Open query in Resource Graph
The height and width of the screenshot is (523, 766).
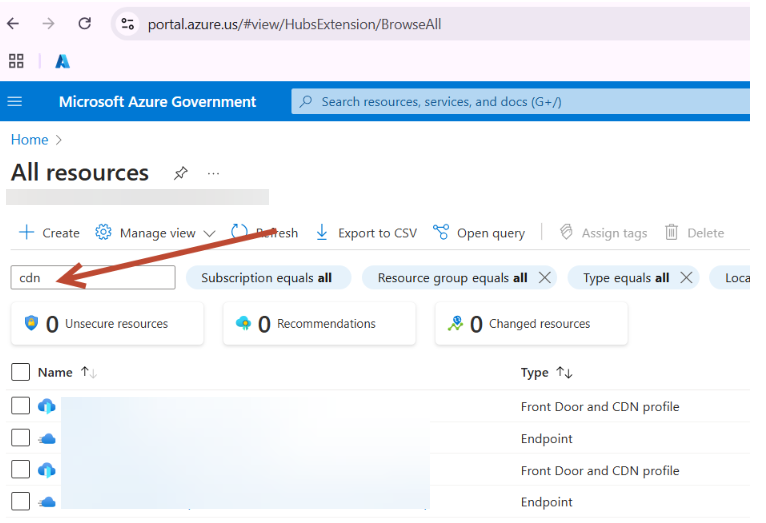[x=479, y=233]
